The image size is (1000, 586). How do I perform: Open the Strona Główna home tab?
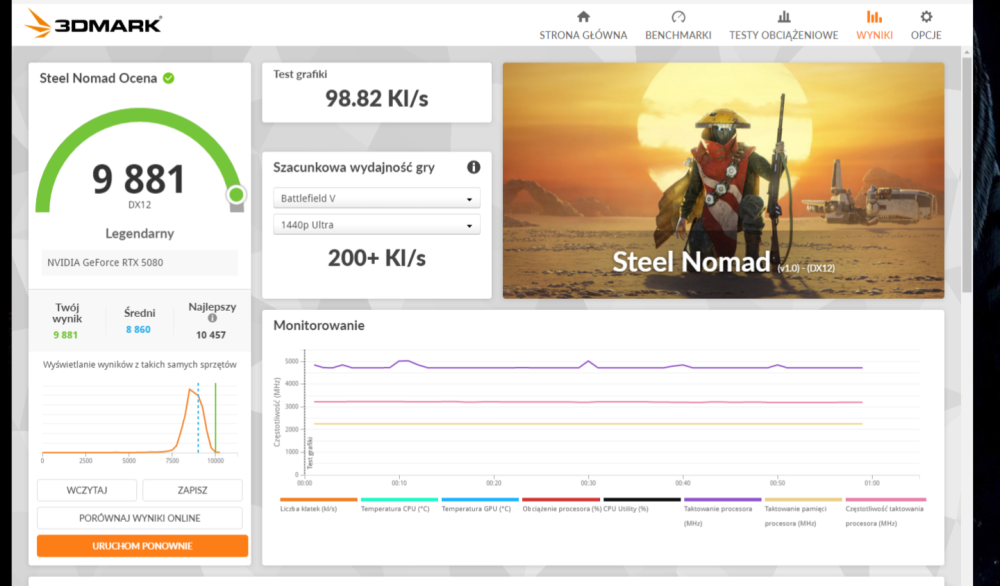(583, 26)
